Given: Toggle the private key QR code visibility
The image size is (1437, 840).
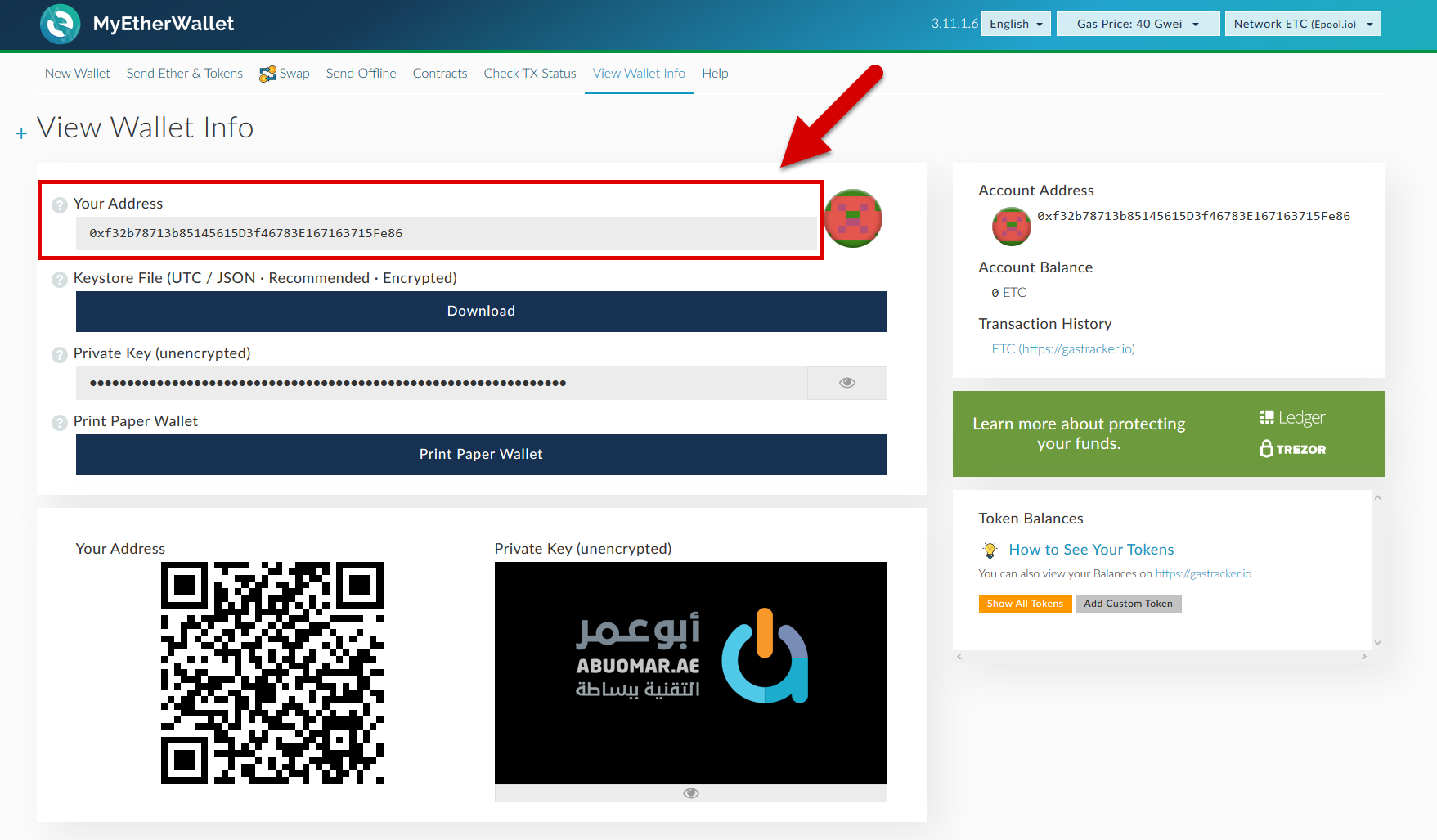Looking at the screenshot, I should (690, 793).
